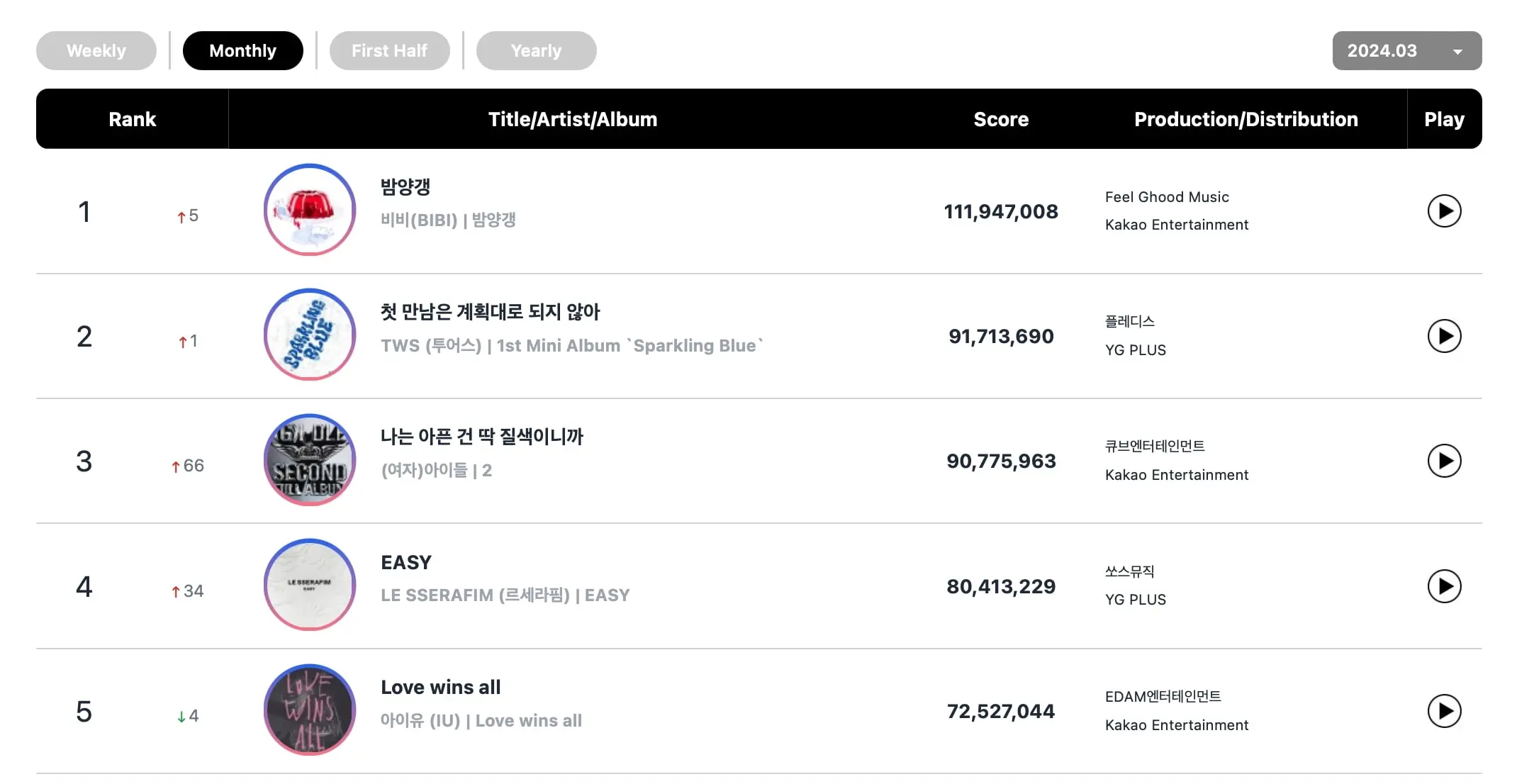Open the Sparkling Blue album cover
The height and width of the screenshot is (784, 1517).
tap(310, 335)
